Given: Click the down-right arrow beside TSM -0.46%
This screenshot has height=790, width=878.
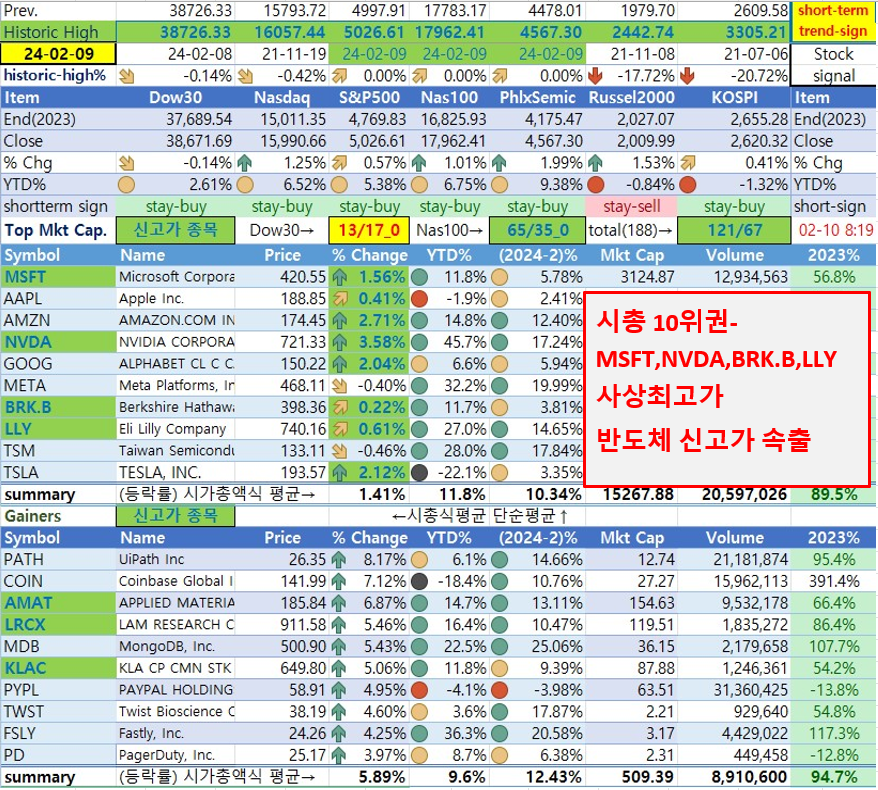Looking at the screenshot, I should click(339, 451).
